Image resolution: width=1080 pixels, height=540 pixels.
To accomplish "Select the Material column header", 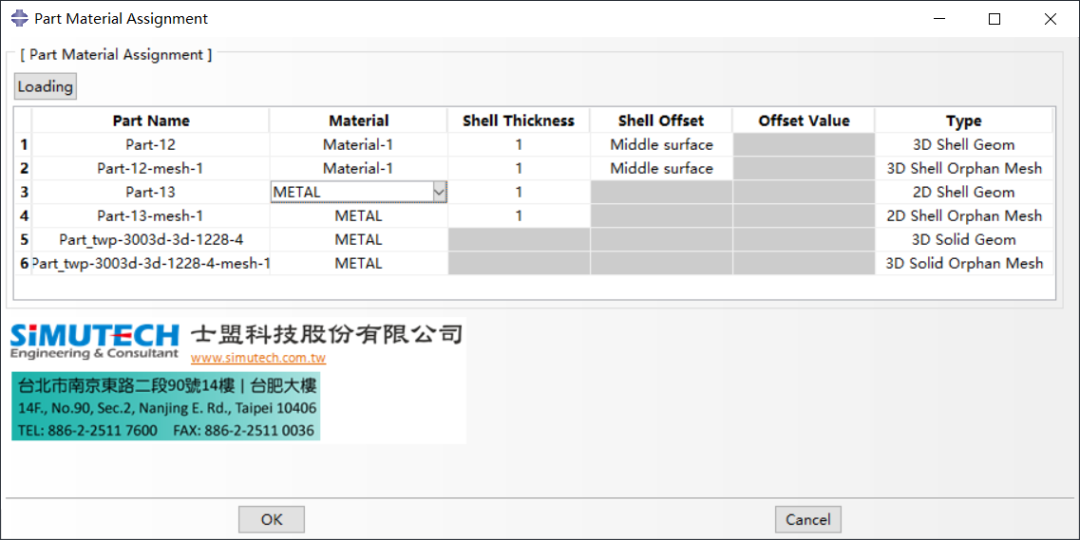I will click(x=358, y=121).
